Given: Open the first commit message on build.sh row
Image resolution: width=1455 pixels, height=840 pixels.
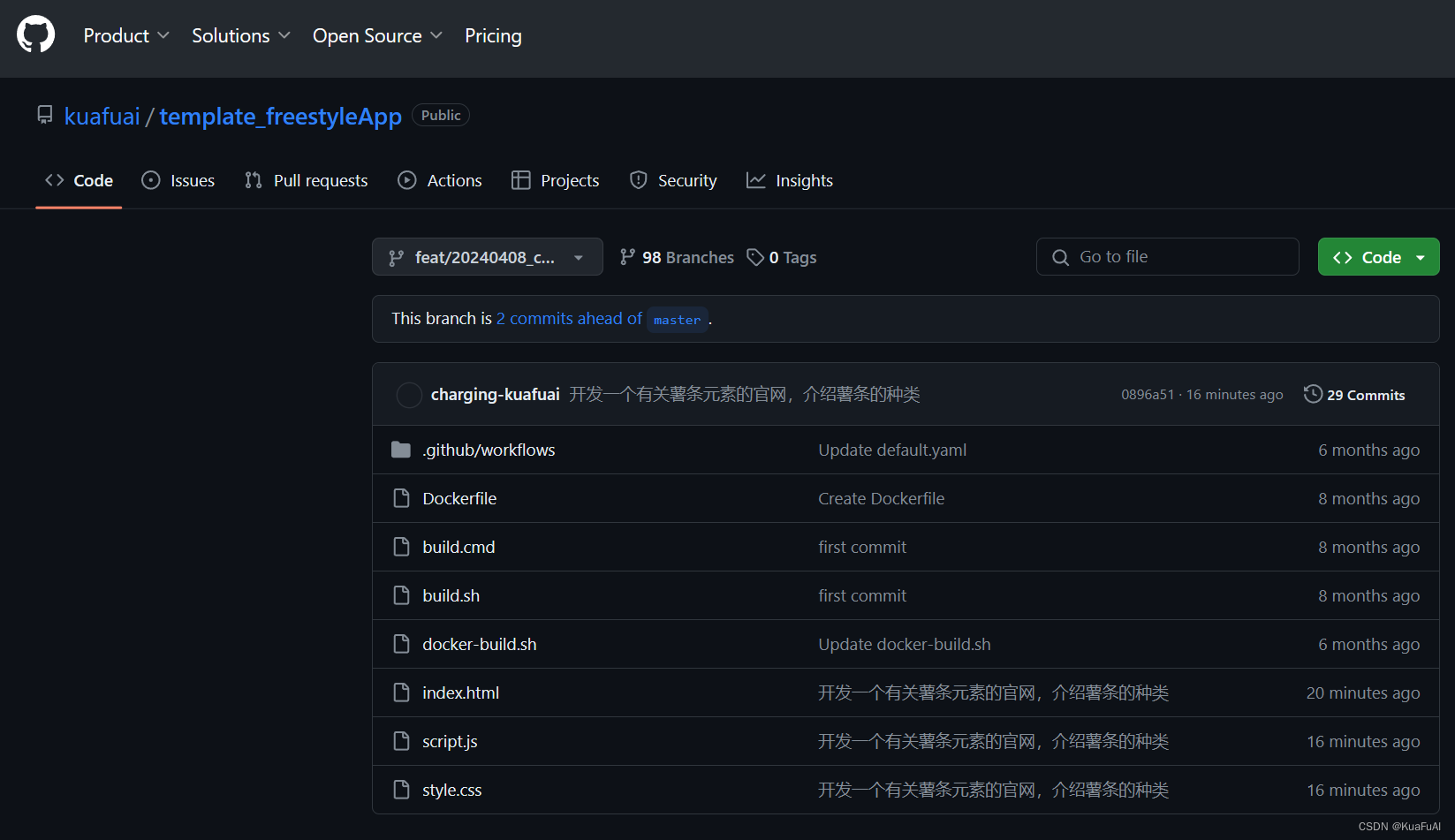Looking at the screenshot, I should pyautogui.click(x=862, y=595).
